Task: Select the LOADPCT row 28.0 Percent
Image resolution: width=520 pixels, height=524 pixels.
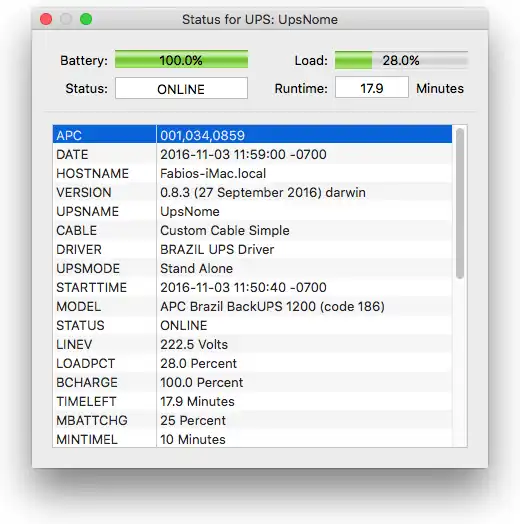Action: 252,364
